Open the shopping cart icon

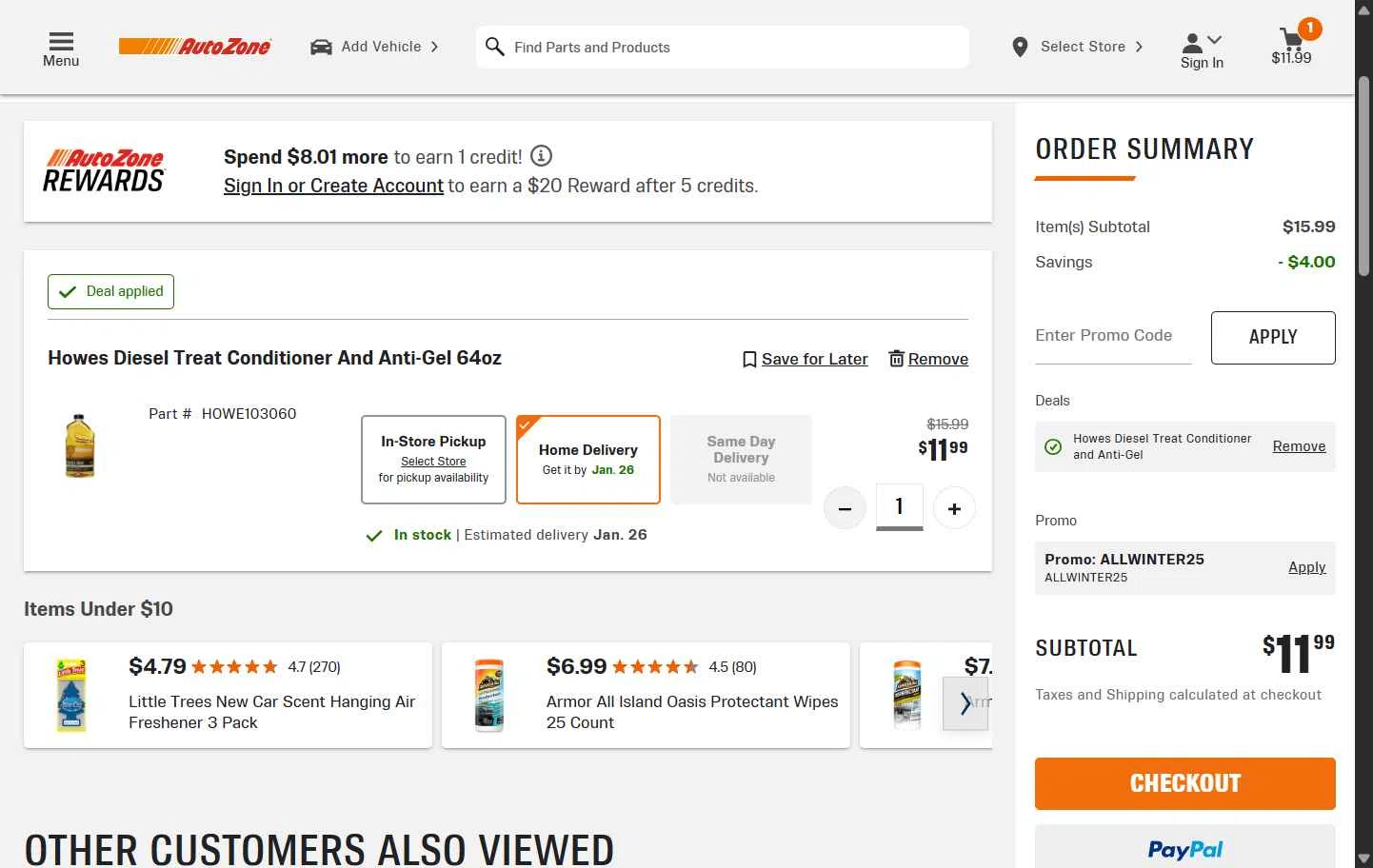[x=1291, y=38]
